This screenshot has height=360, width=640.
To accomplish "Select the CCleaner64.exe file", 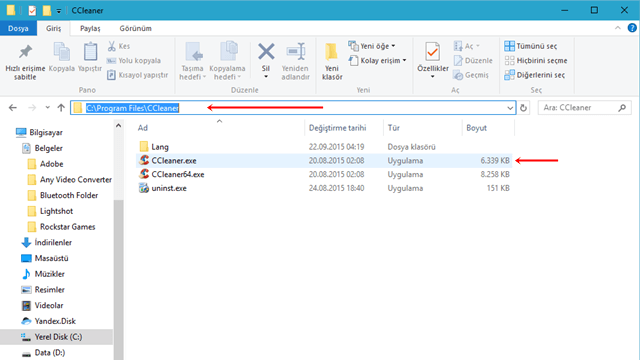I will tap(178, 174).
